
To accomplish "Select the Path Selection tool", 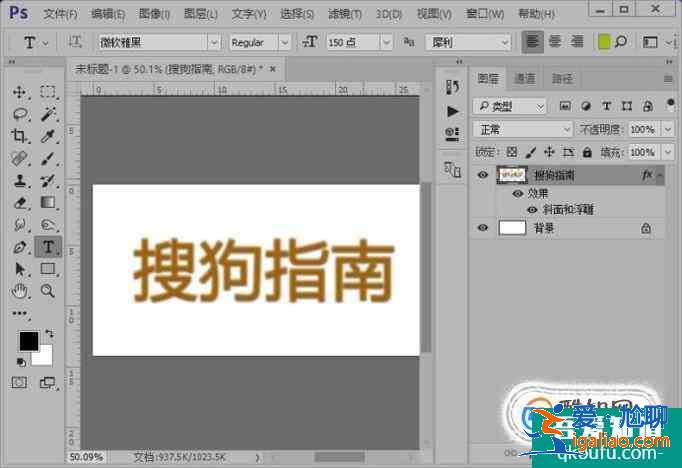I will 20,269.
